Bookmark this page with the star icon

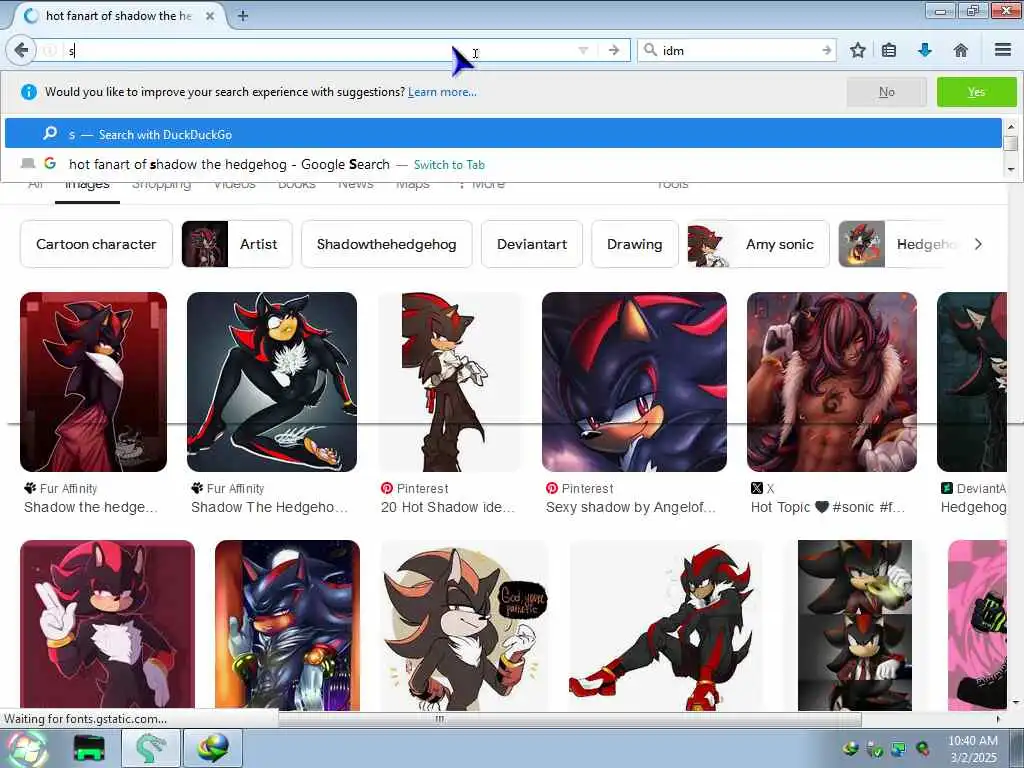(857, 50)
